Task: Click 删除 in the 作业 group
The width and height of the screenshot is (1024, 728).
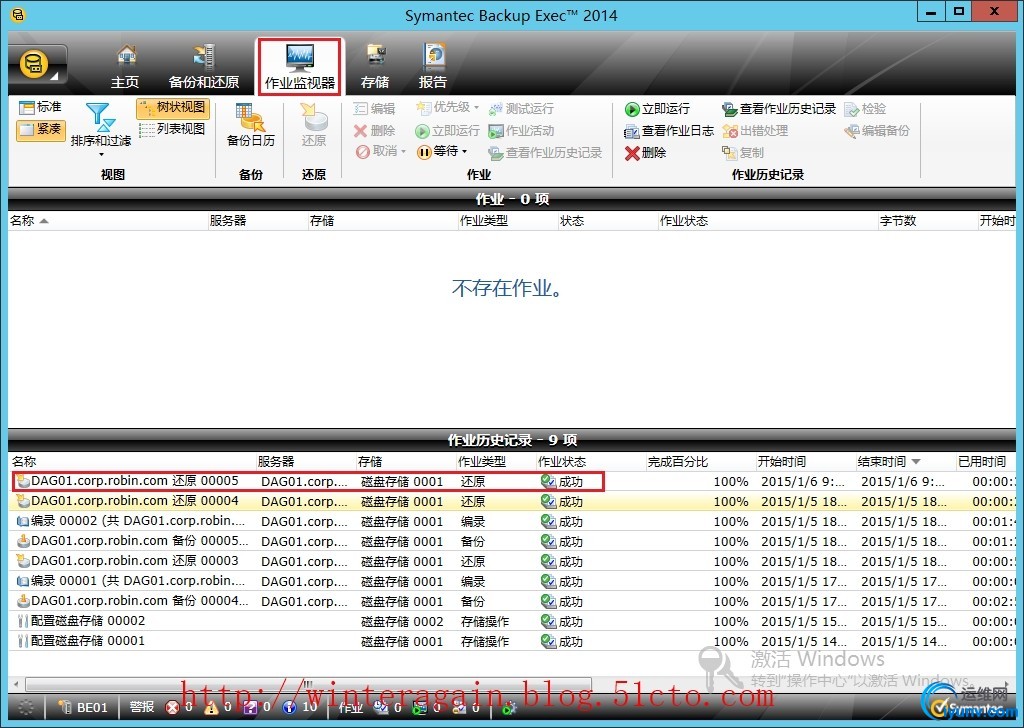Action: tap(374, 131)
